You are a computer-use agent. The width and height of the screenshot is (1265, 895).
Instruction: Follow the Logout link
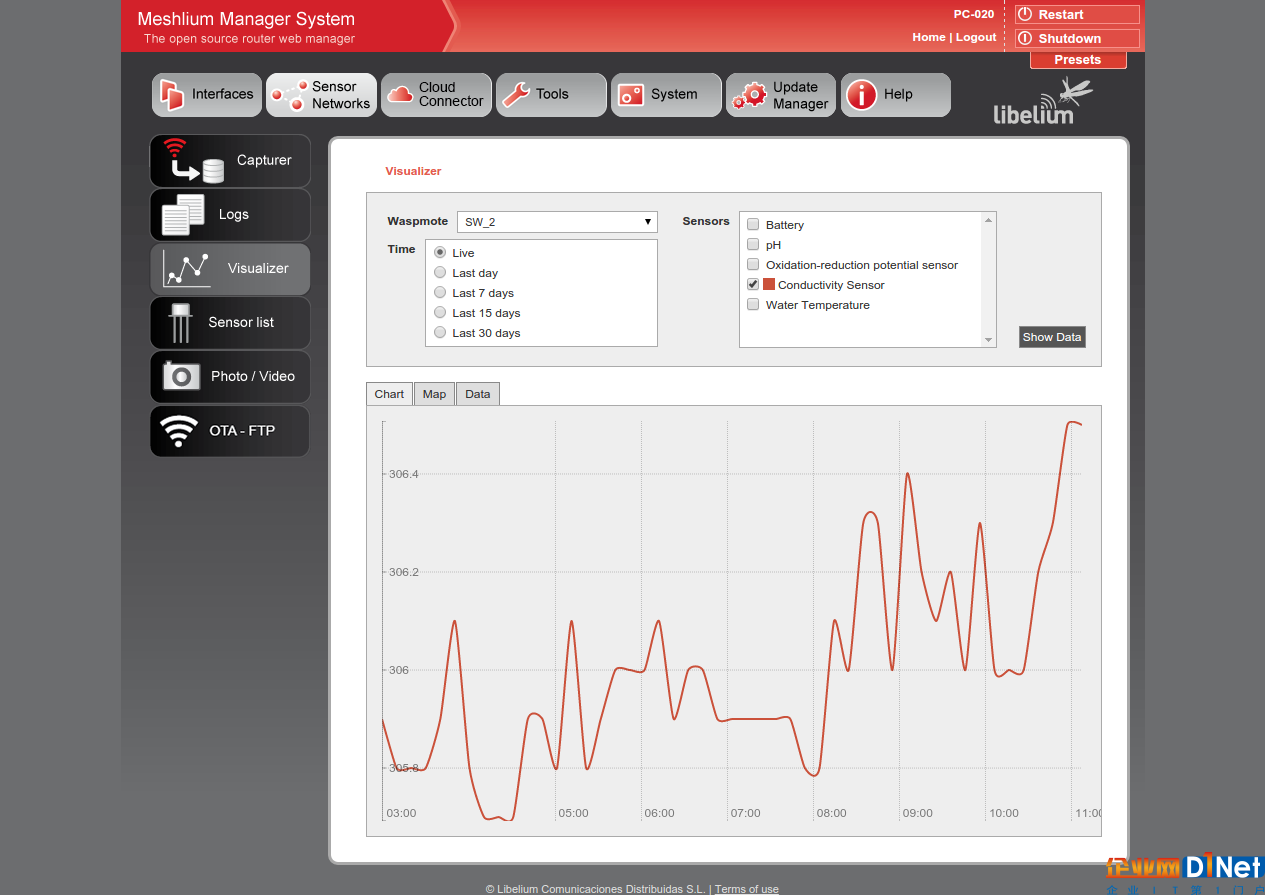[x=976, y=37]
